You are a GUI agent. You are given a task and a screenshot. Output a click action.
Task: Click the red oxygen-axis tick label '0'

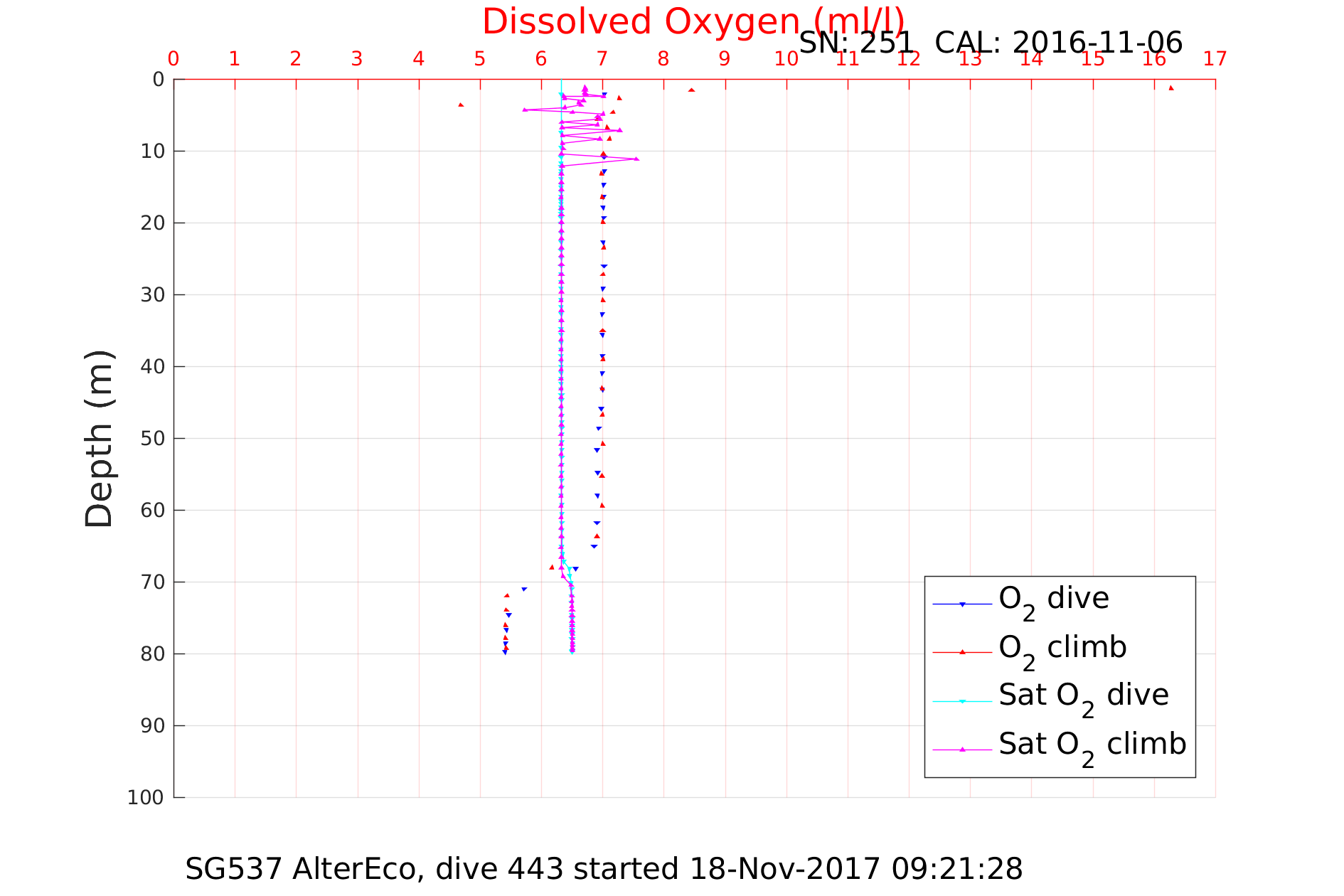174,59
